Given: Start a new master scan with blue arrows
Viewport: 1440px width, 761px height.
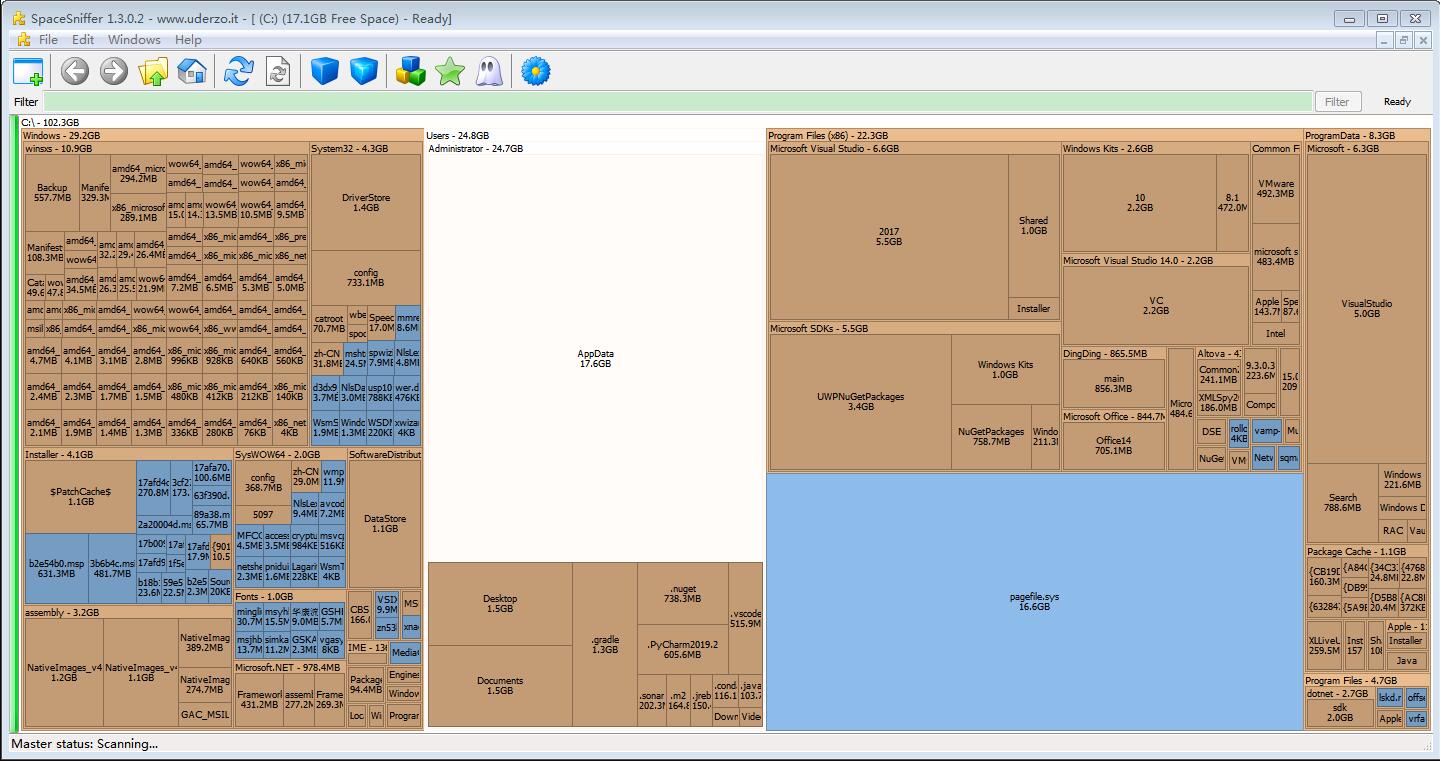Looking at the screenshot, I should pos(238,72).
